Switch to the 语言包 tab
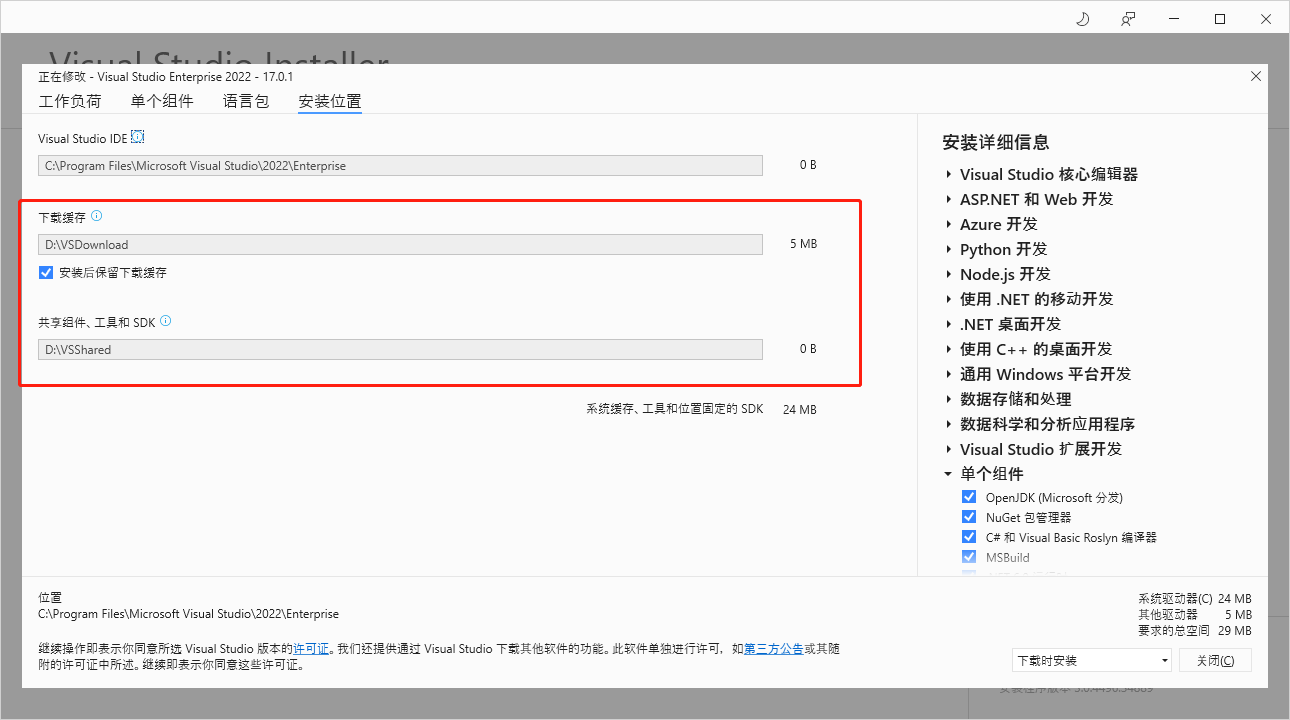Viewport: 1290px width, 720px height. [245, 101]
